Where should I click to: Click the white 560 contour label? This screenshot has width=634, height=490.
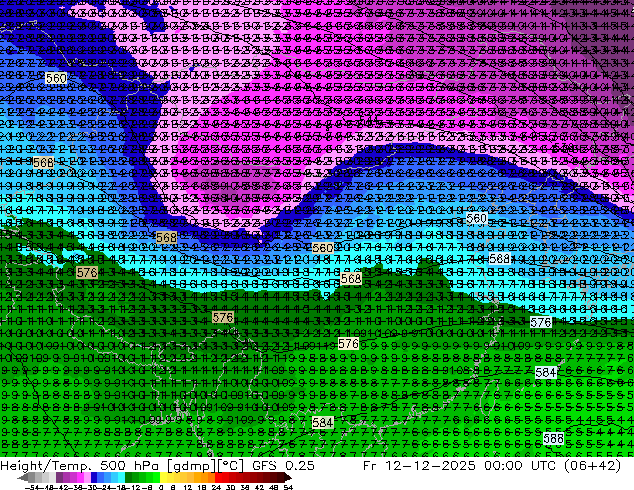[476, 219]
